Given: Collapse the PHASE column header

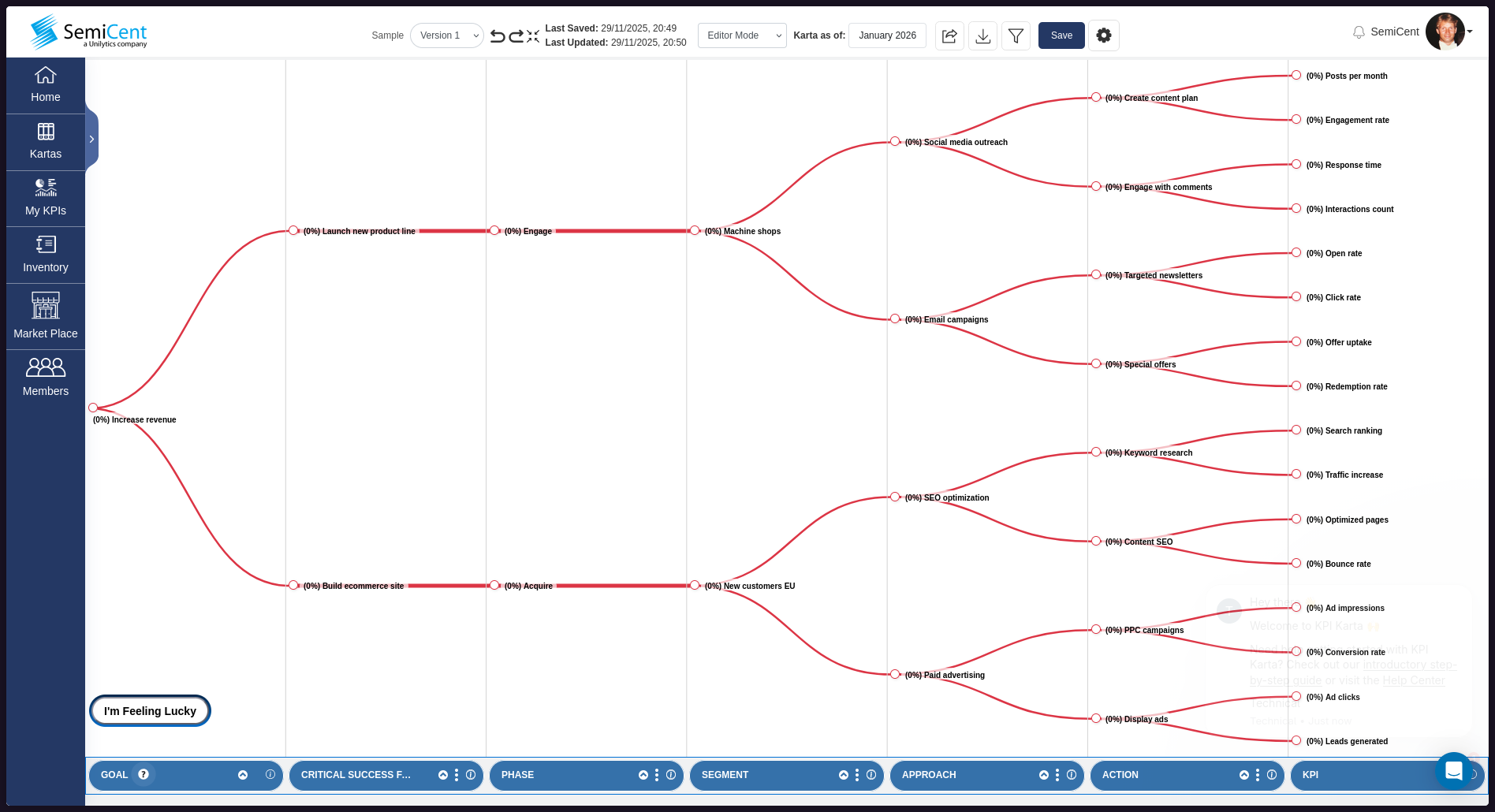Looking at the screenshot, I should point(643,774).
